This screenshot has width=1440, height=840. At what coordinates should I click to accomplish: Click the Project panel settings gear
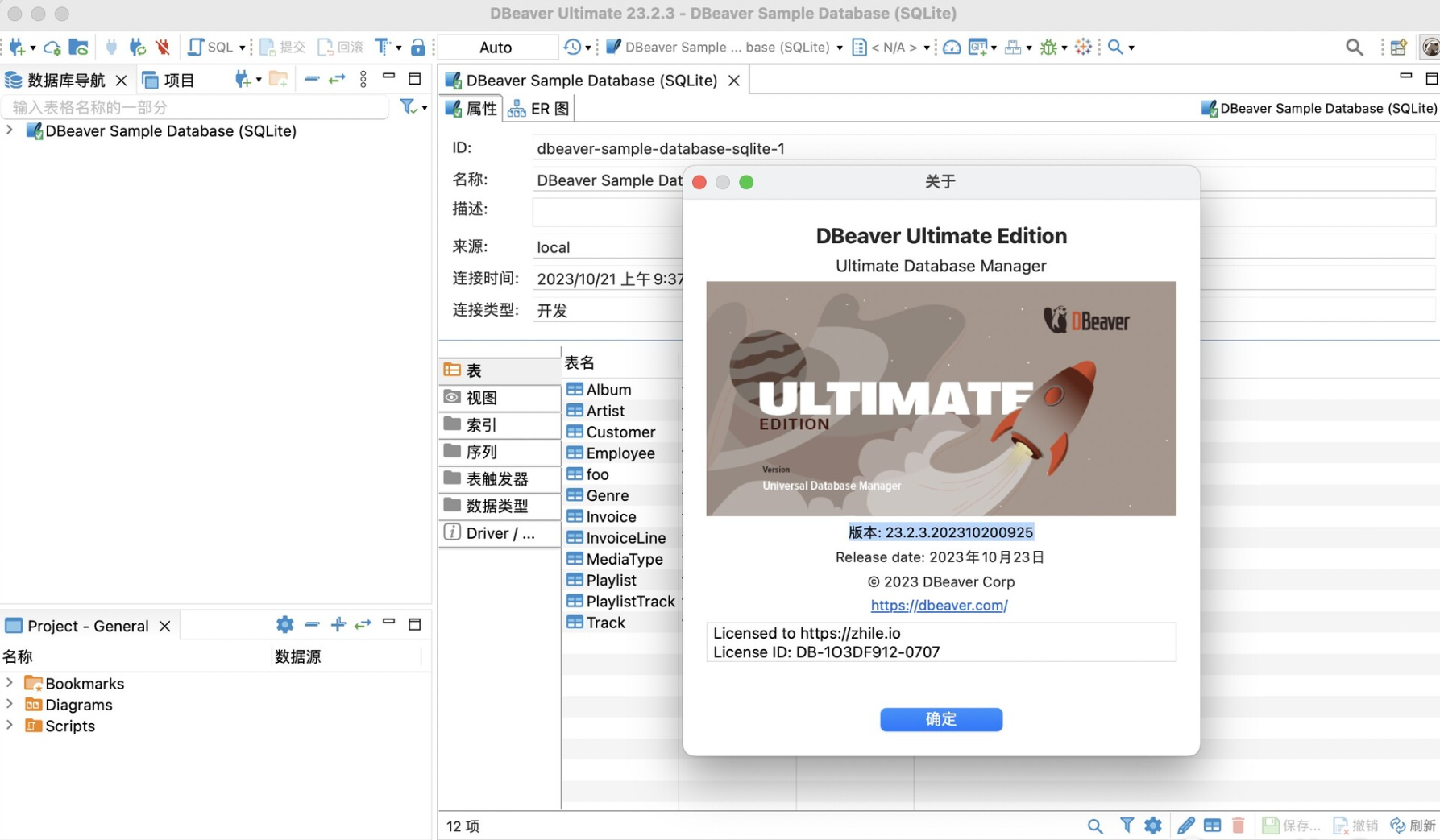click(284, 625)
